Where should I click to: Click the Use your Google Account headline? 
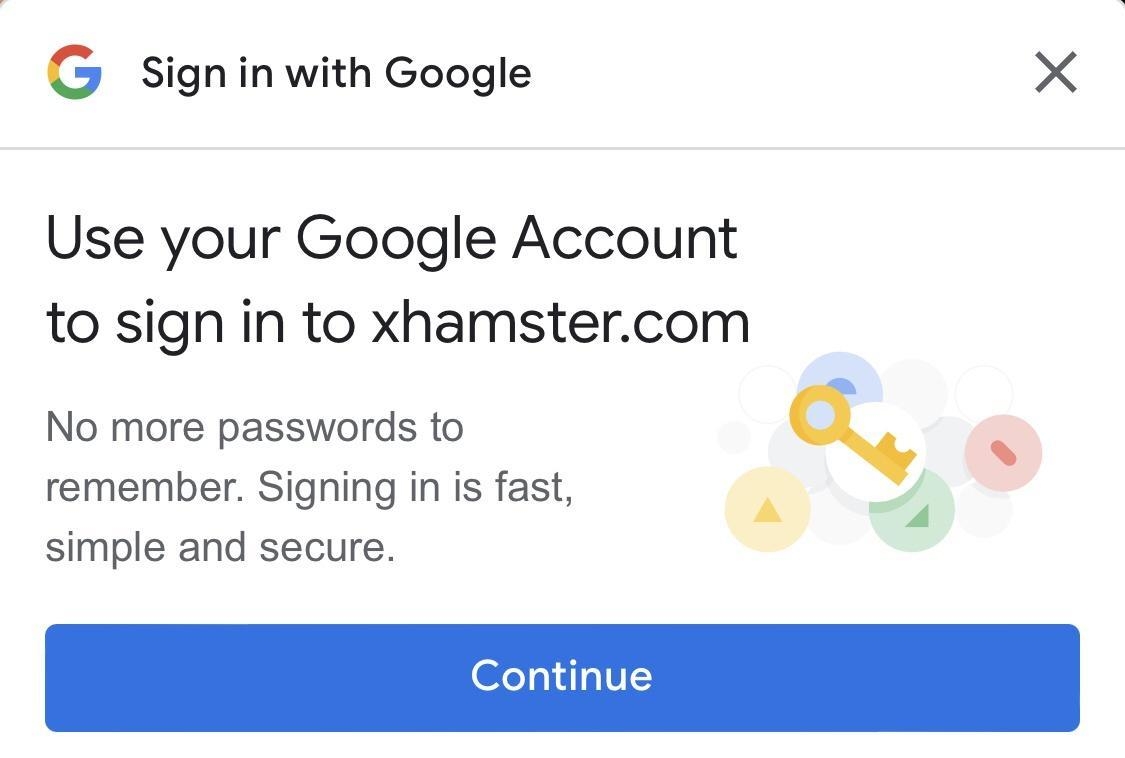coord(392,237)
